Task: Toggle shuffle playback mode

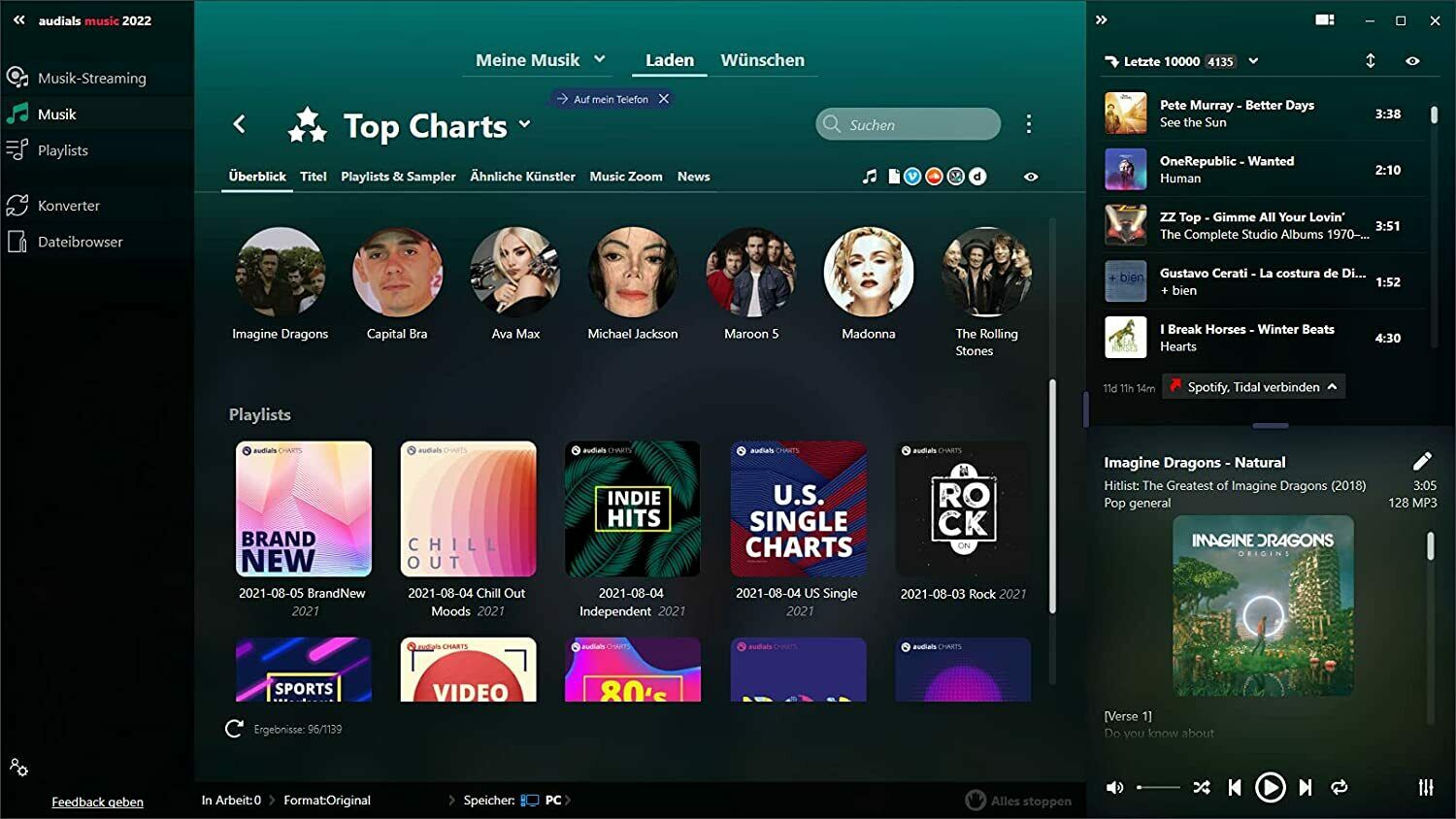Action: coord(1202,788)
